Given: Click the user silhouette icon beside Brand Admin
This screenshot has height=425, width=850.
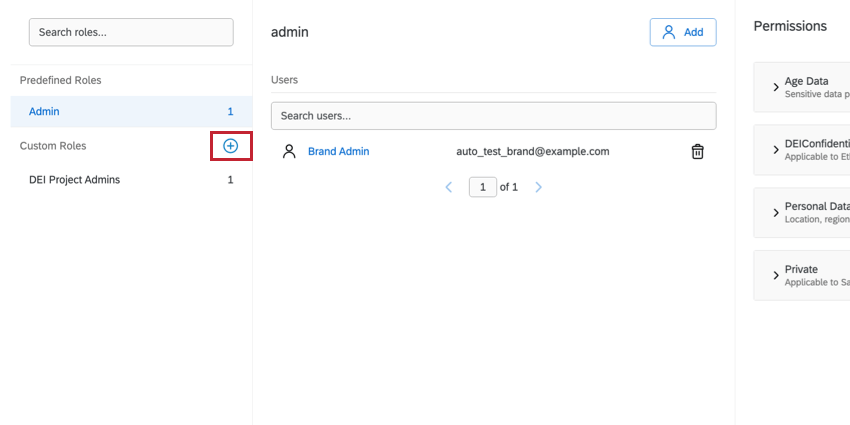Looking at the screenshot, I should tap(289, 151).
